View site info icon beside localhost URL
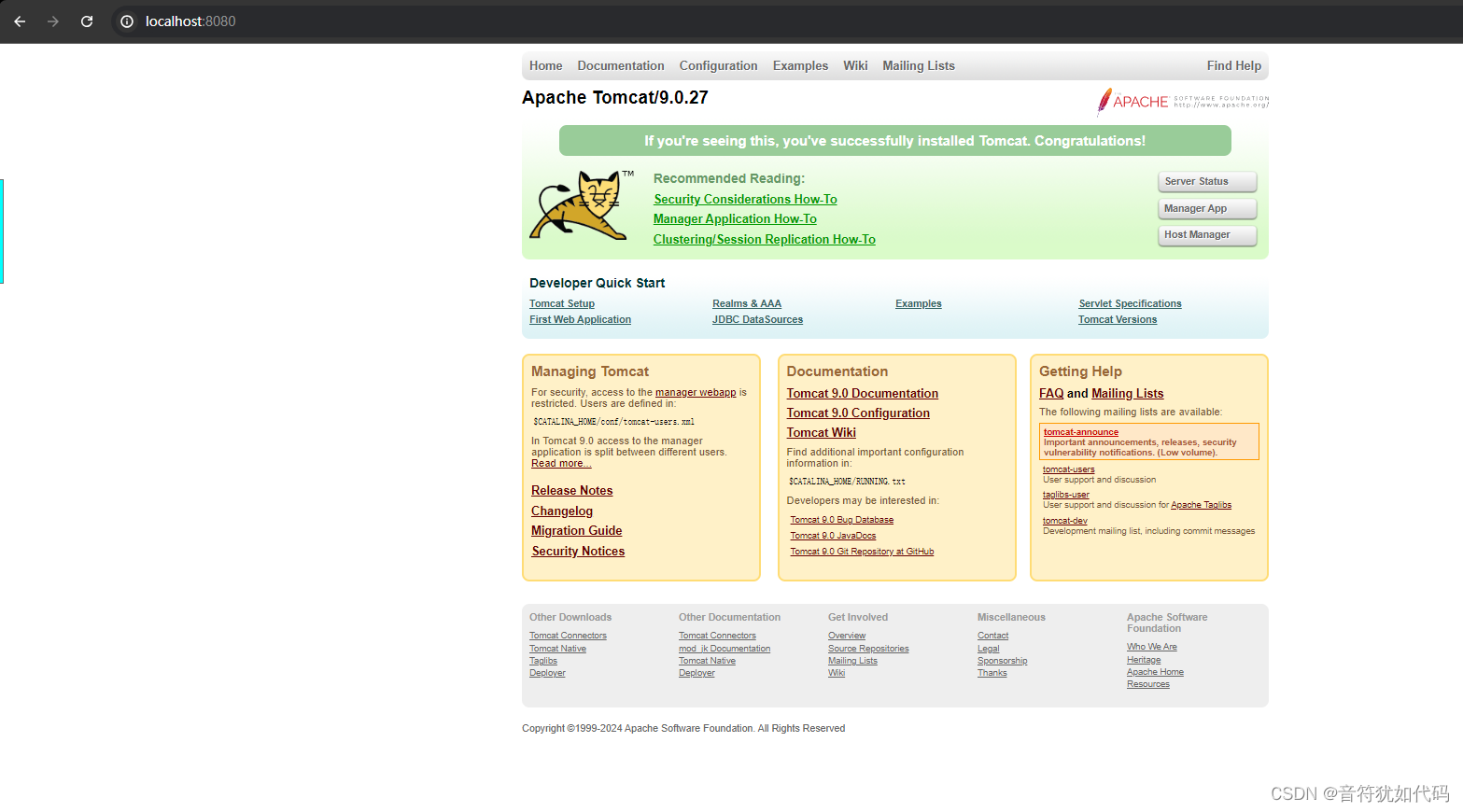The image size is (1463, 812). [x=127, y=21]
